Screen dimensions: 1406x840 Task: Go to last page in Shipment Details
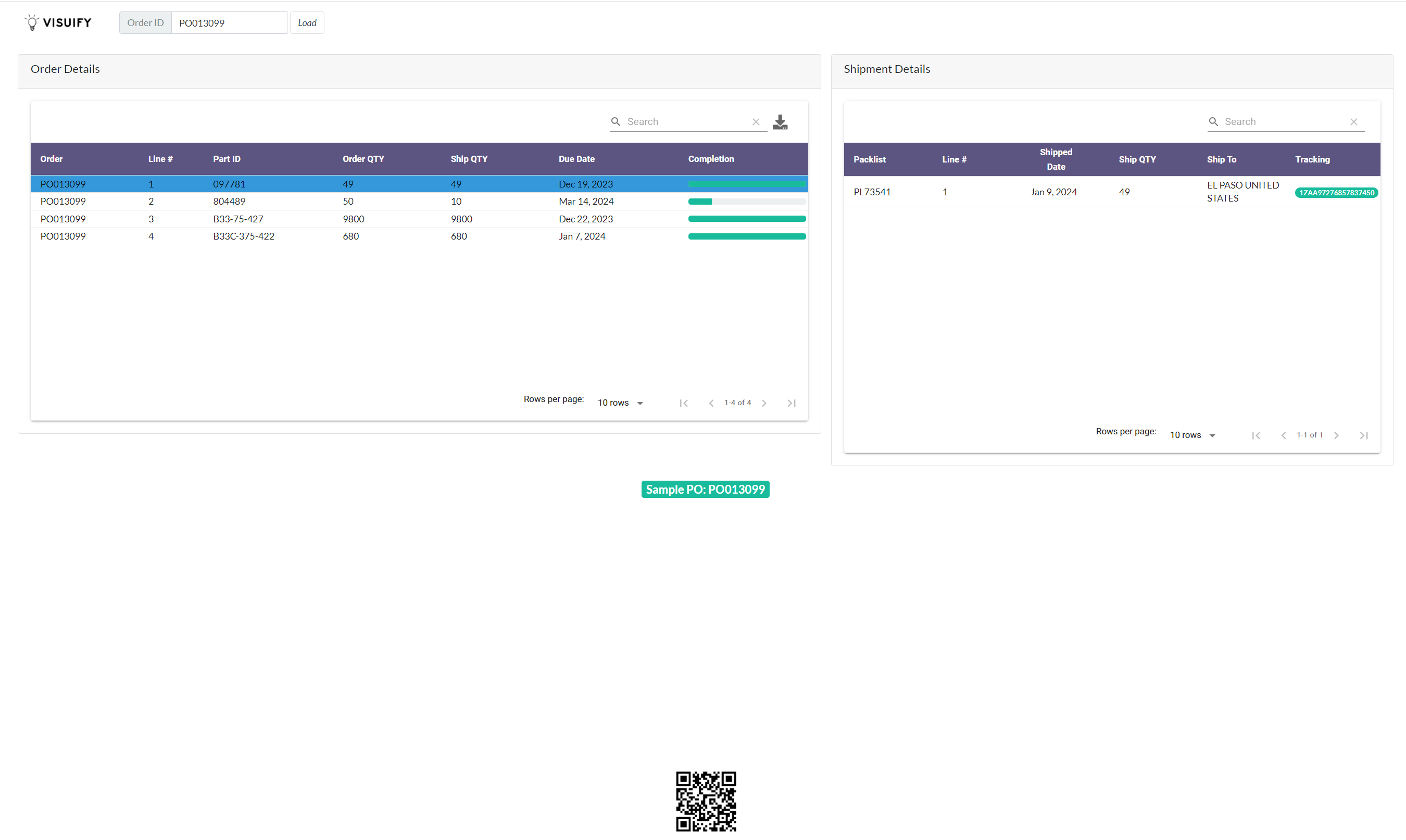pyautogui.click(x=1363, y=435)
